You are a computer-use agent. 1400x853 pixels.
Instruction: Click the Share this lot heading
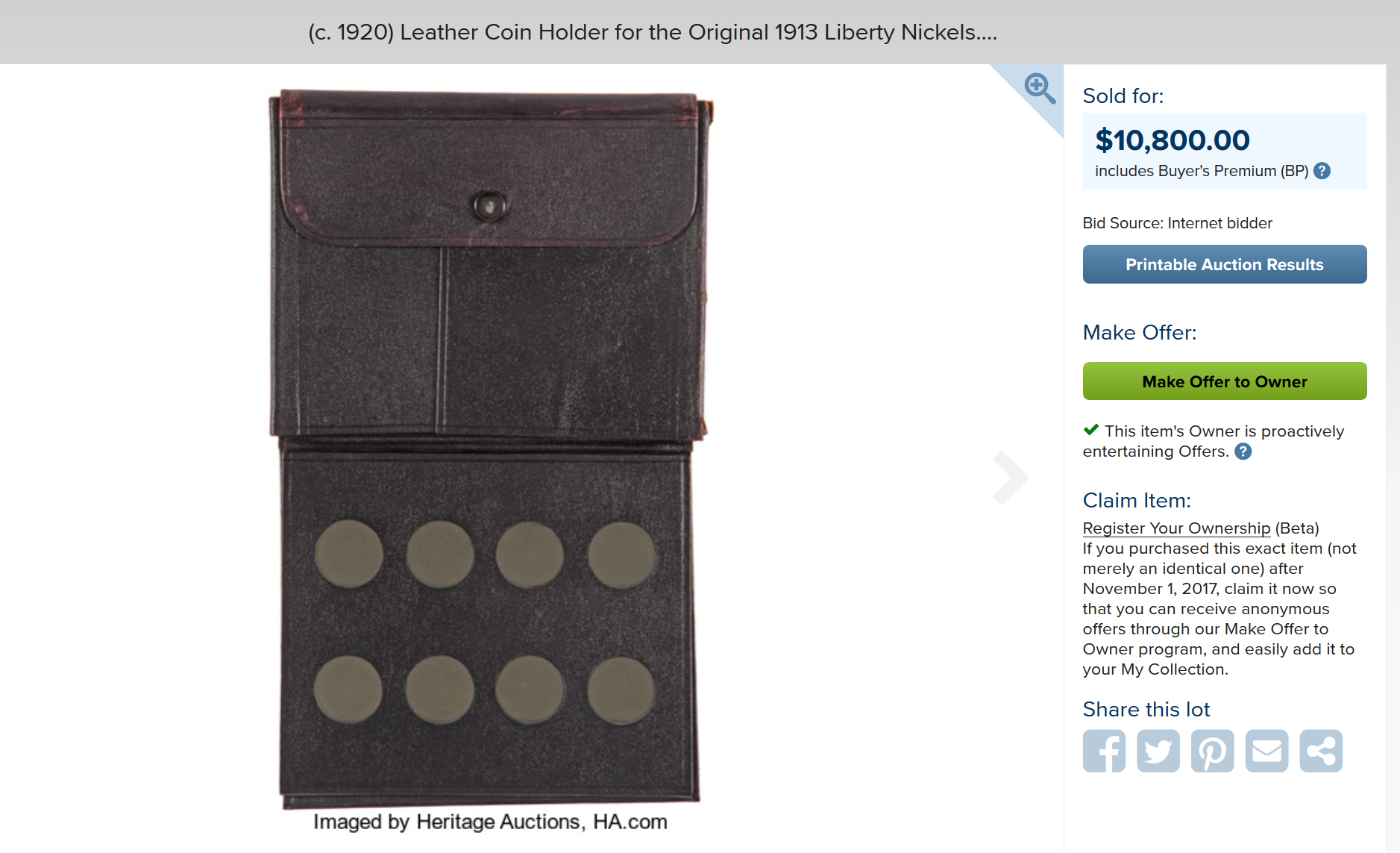pos(1146,709)
